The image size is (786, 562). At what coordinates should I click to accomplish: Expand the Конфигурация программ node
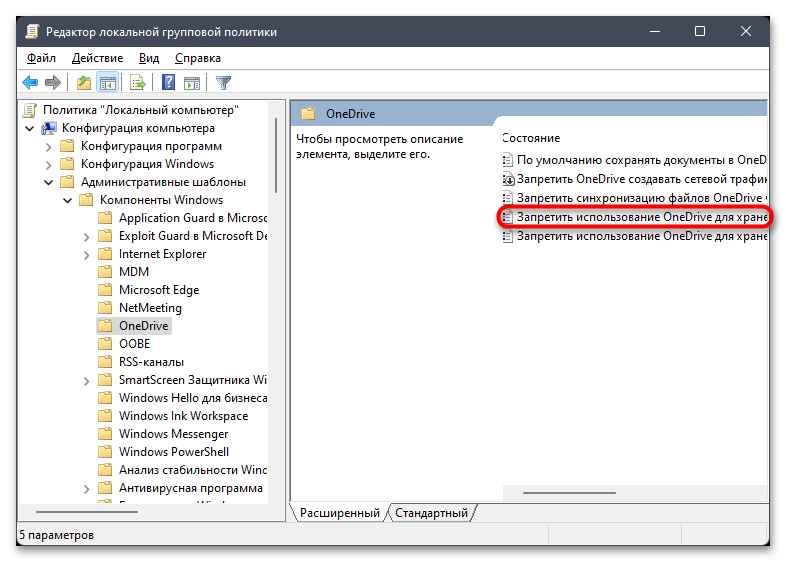pos(49,147)
